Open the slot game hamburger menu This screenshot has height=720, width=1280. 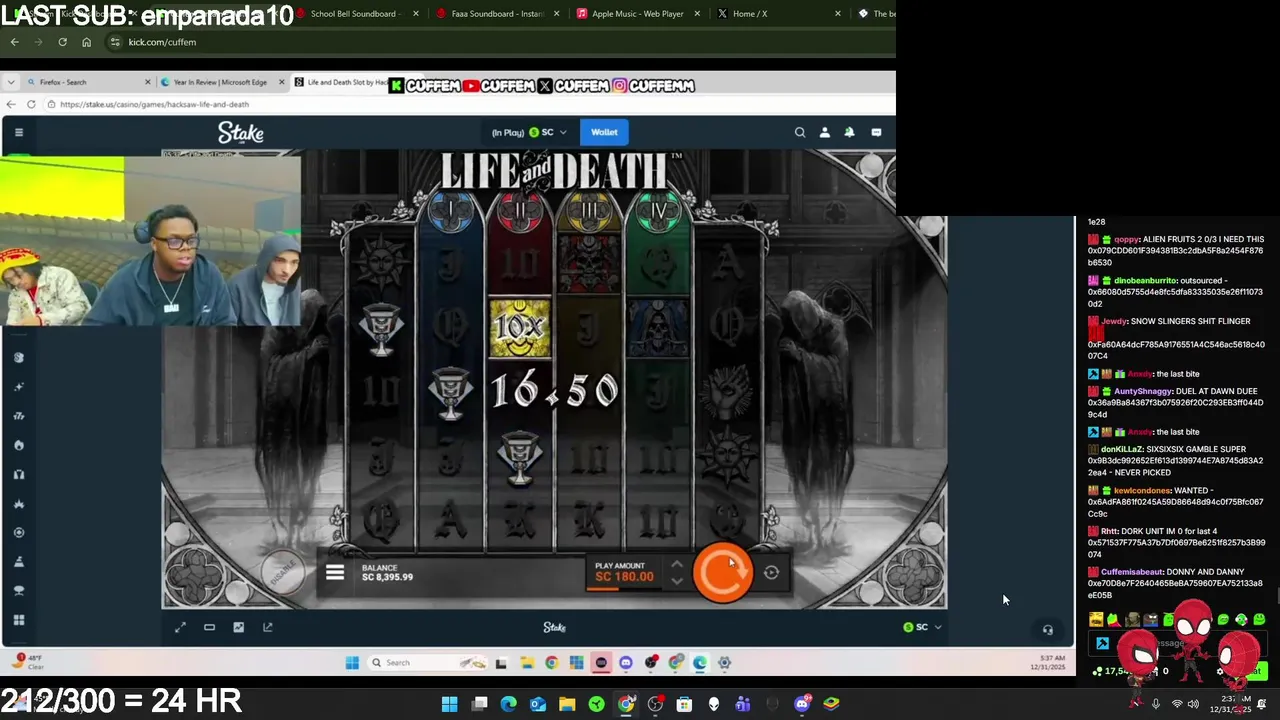335,573
